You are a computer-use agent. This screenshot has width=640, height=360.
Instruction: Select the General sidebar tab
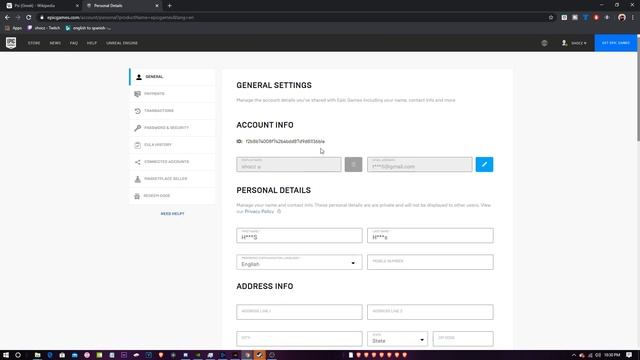(172, 77)
